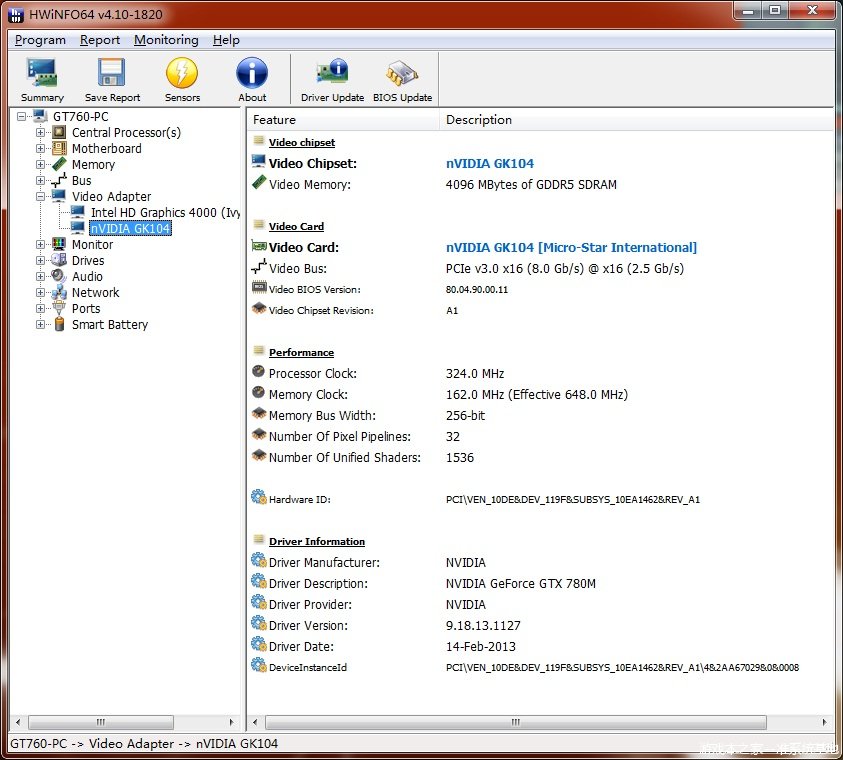Image resolution: width=843 pixels, height=760 pixels.
Task: Expand the Motherboard node
Action: point(40,148)
